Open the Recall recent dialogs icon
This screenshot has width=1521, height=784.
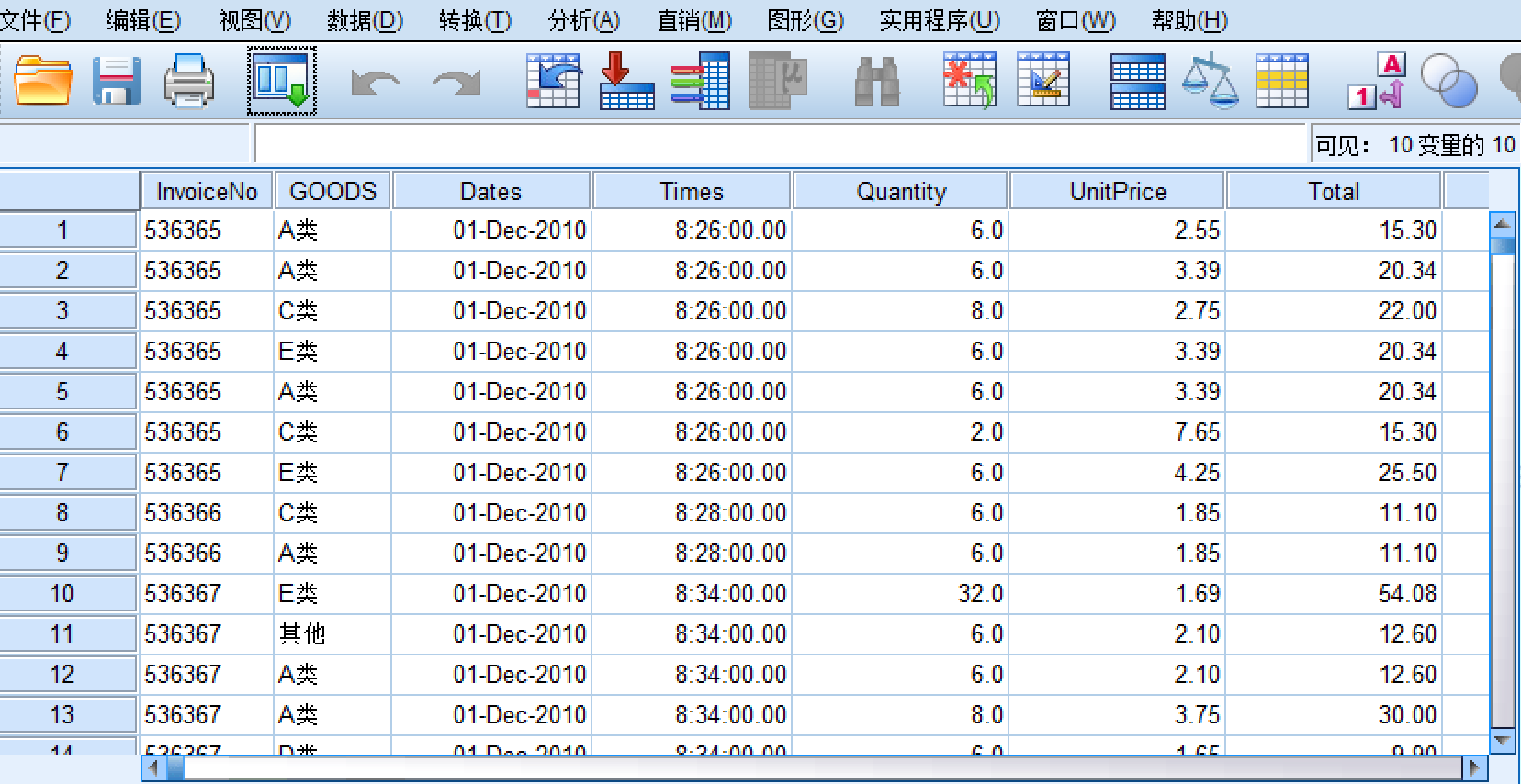(282, 81)
